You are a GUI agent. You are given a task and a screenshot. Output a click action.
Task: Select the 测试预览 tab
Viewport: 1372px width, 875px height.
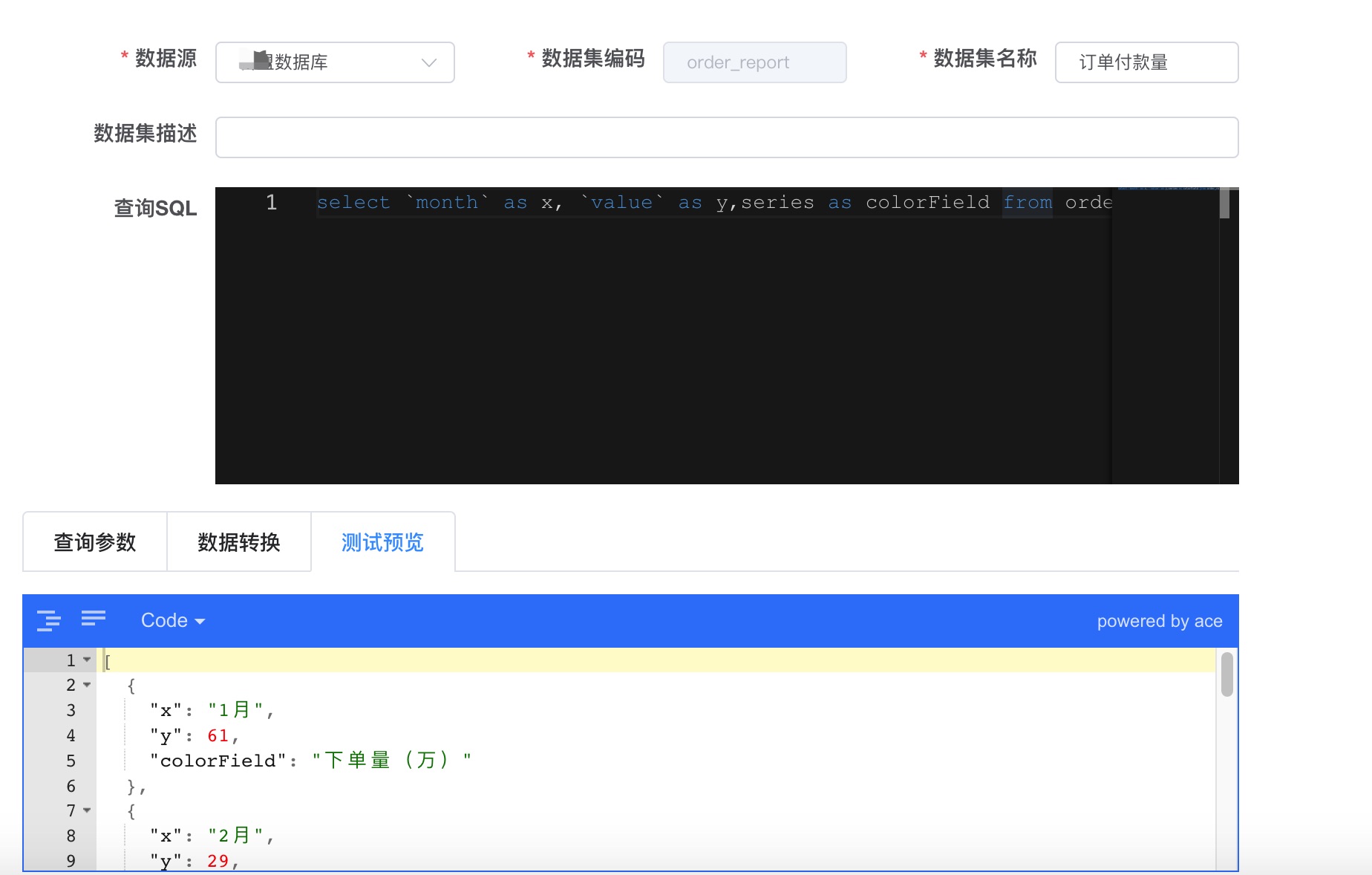pos(383,542)
